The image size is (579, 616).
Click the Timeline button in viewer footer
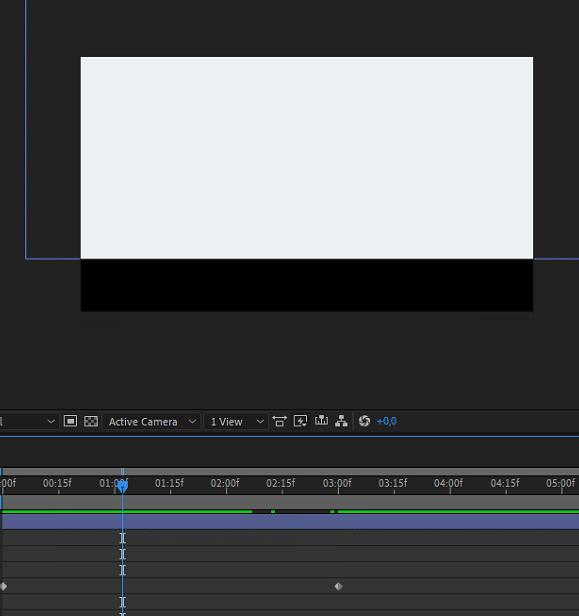pos(321,421)
